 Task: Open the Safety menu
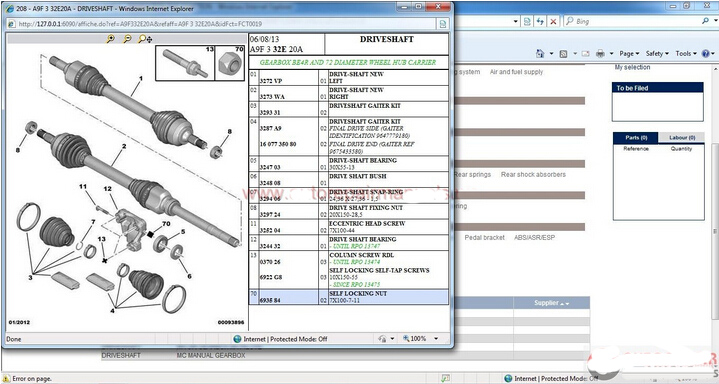click(657, 54)
